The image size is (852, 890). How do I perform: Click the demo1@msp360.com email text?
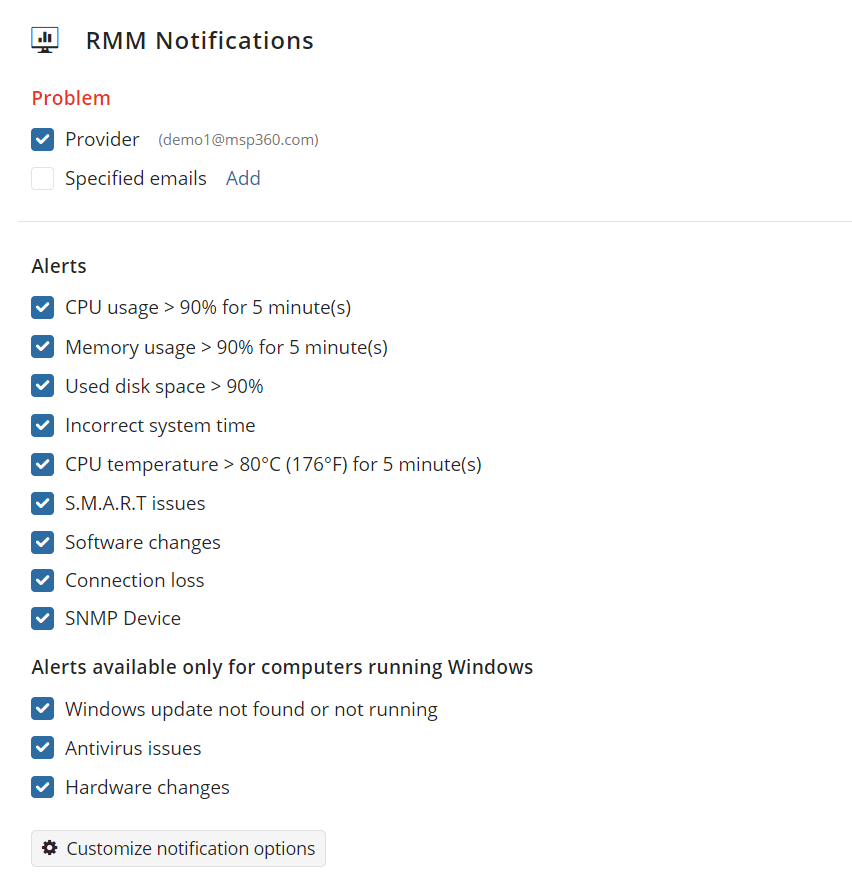(238, 140)
